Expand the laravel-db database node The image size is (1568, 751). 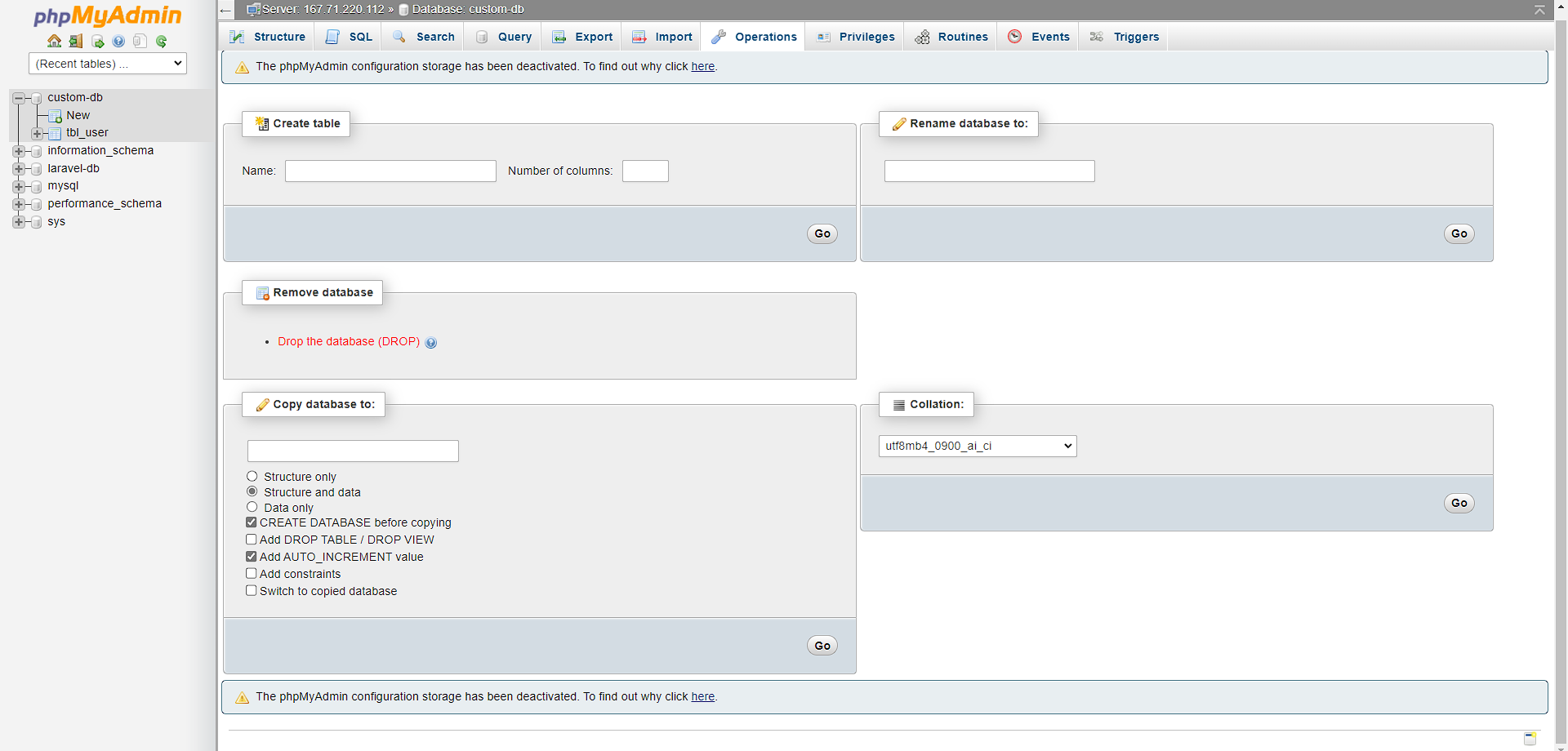click(18, 169)
